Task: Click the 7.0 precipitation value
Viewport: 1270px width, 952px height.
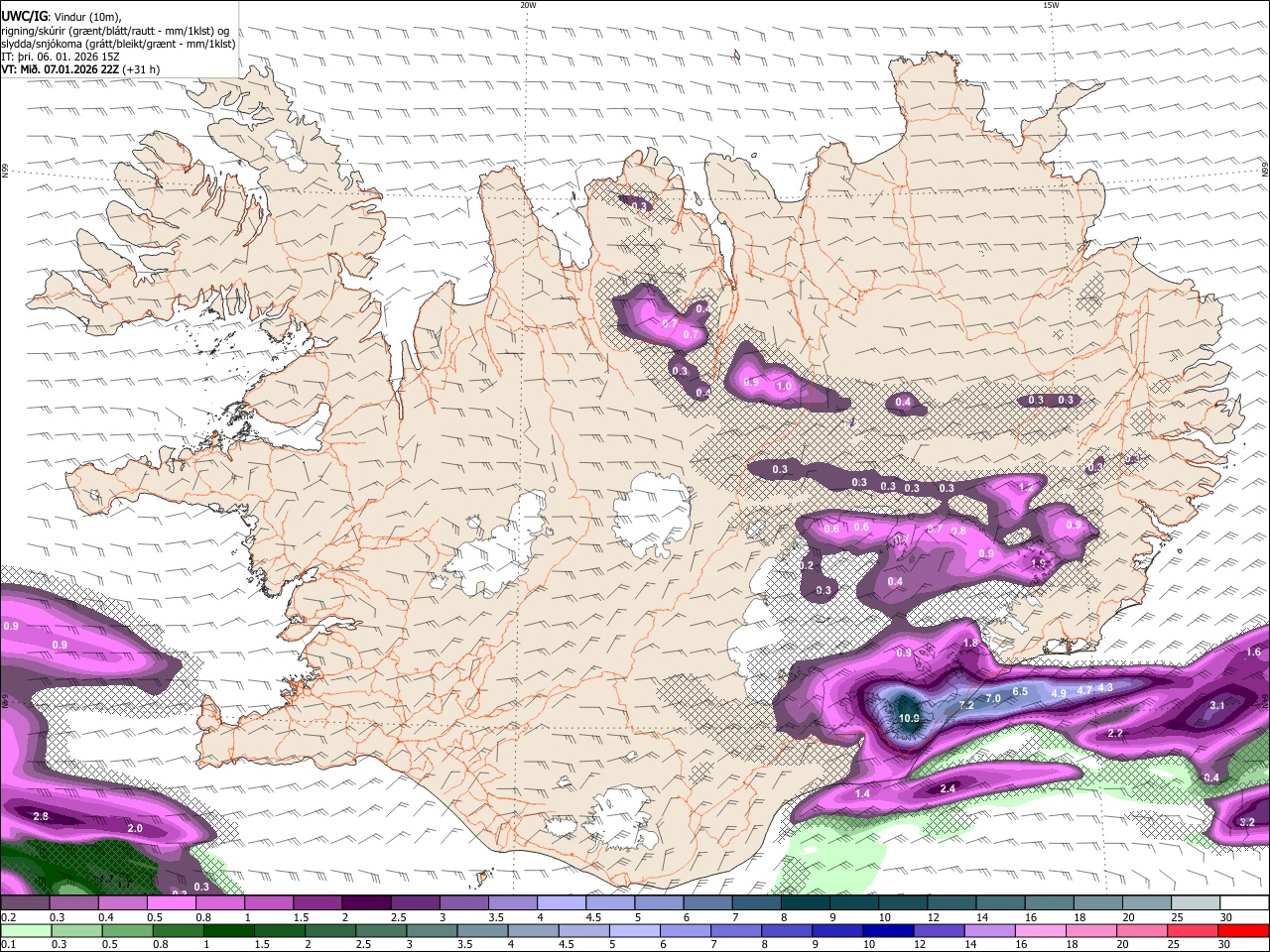Action: [993, 698]
